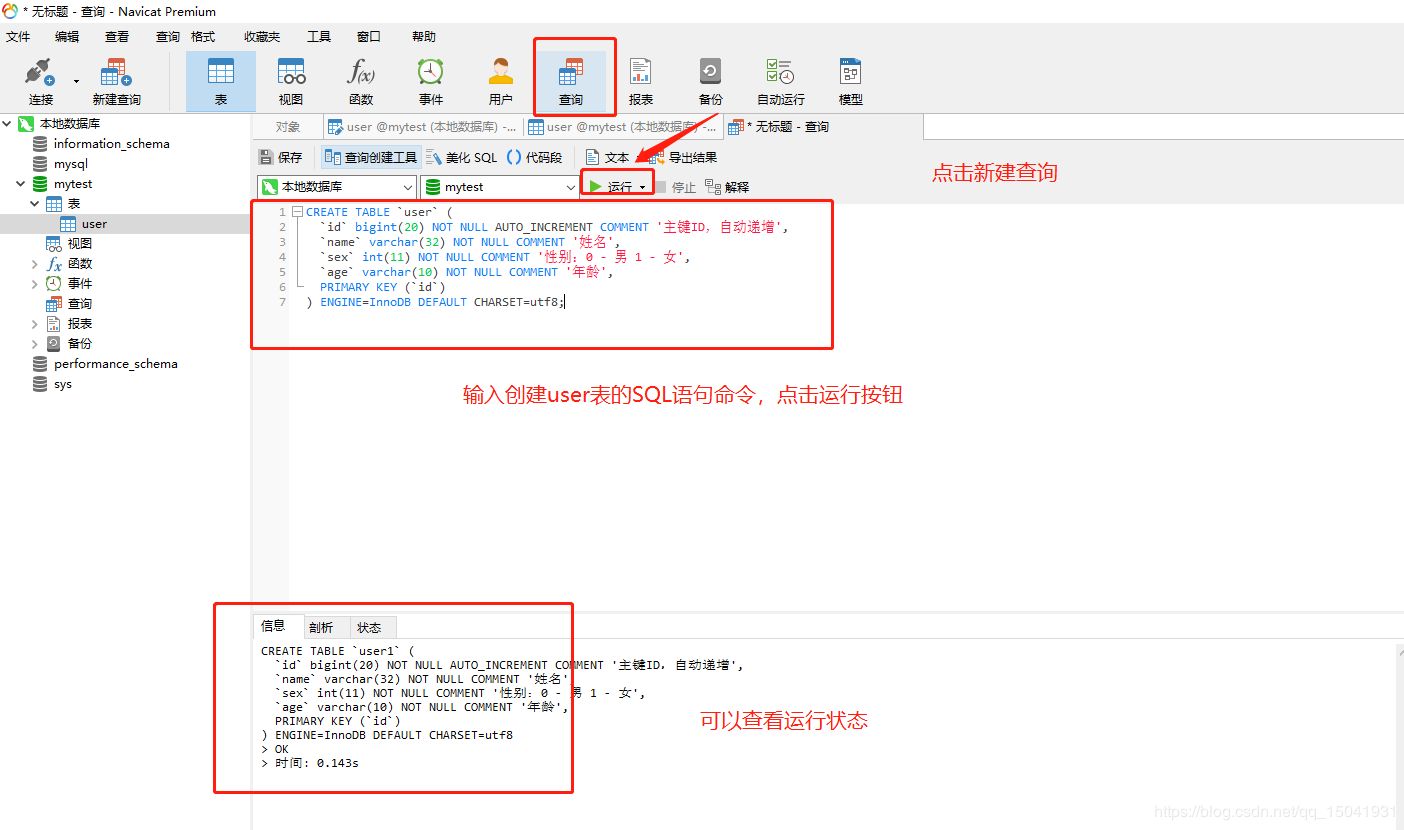Open the 自动运行 automation toolbar icon
The height and width of the screenshot is (830, 1404).
point(781,82)
